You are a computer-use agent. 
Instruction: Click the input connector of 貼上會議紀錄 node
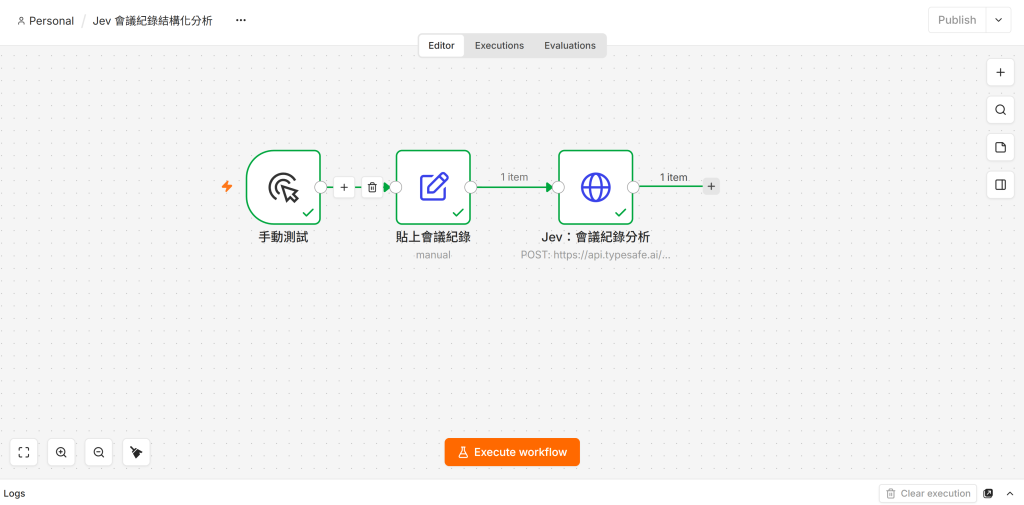[396, 187]
